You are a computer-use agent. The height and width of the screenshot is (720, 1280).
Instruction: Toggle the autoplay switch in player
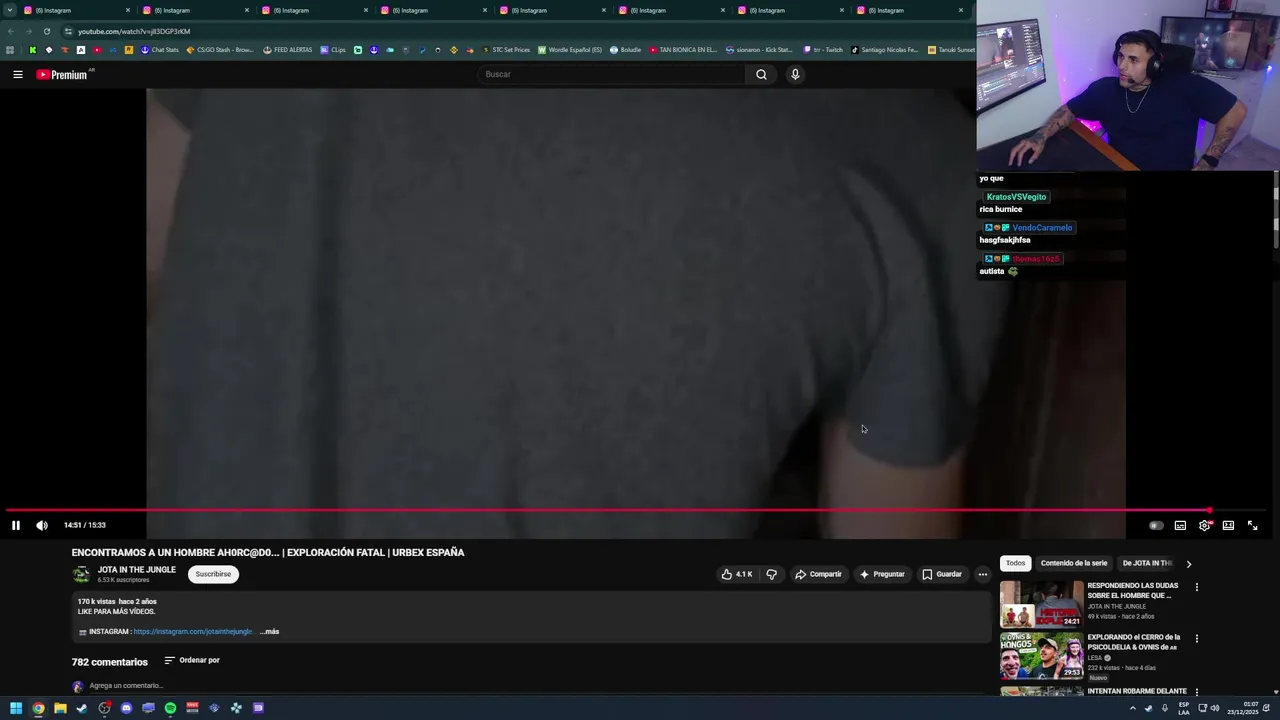pyautogui.click(x=1156, y=525)
